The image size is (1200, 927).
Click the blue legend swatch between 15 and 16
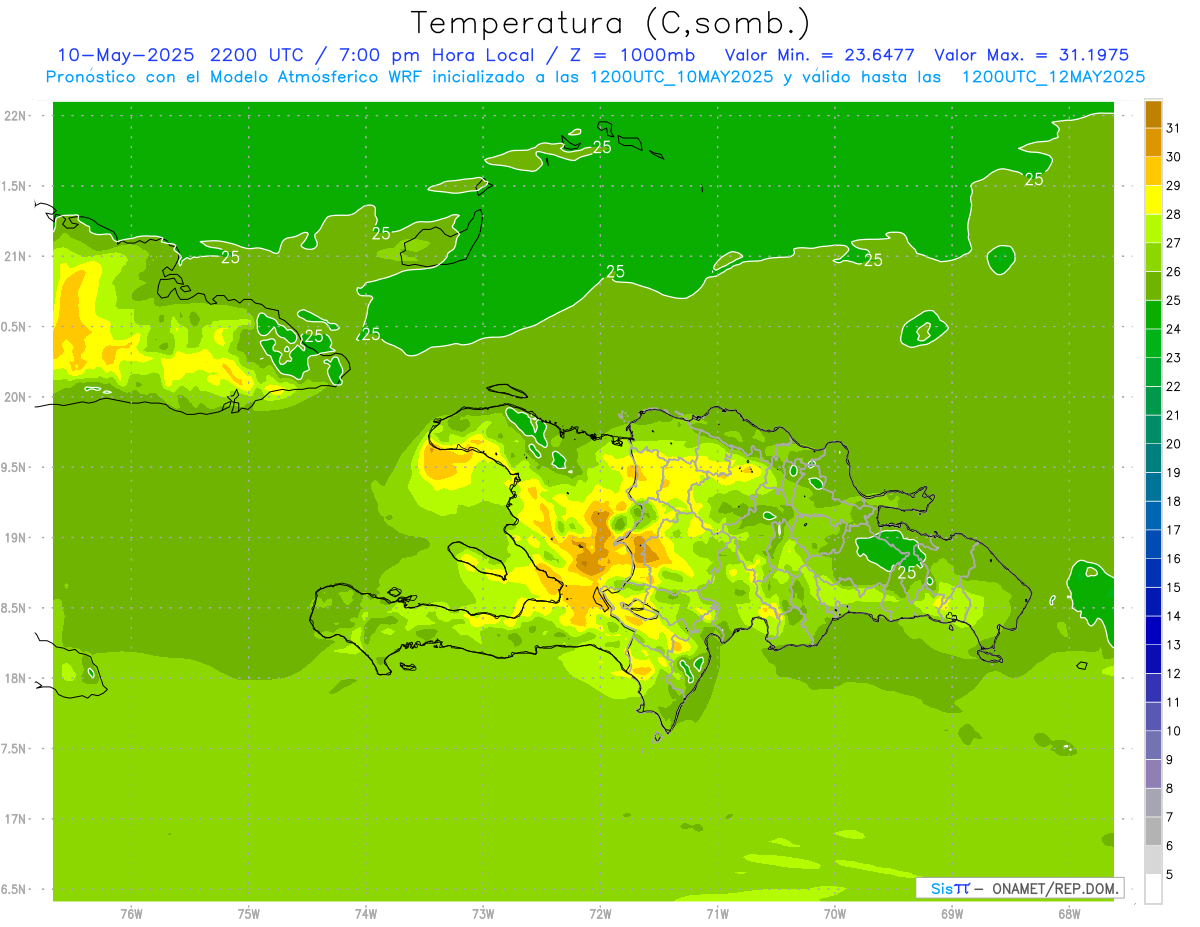pos(1153,573)
